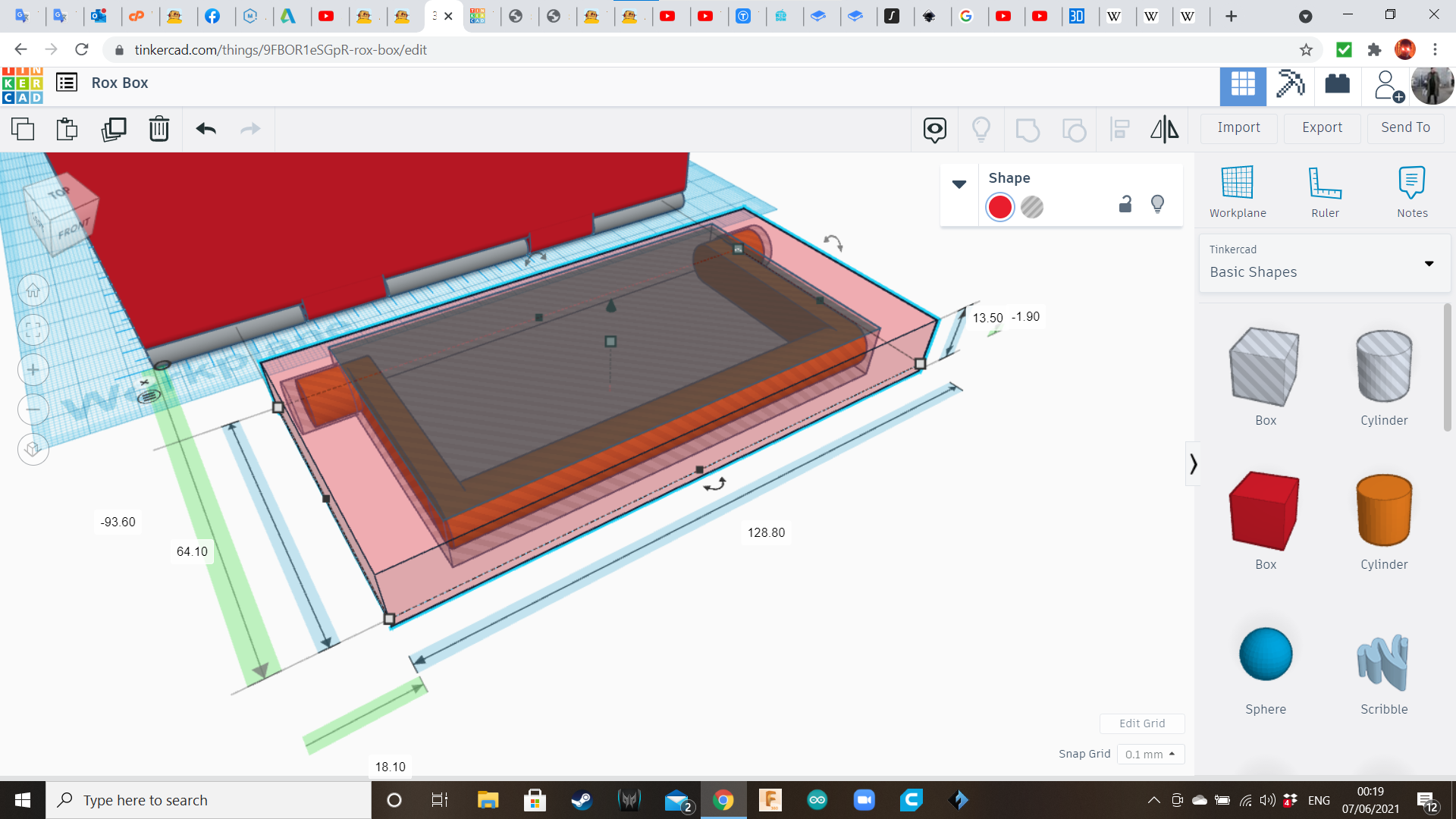
Task: Click the Duplicate and repeat icon
Action: pos(114,129)
